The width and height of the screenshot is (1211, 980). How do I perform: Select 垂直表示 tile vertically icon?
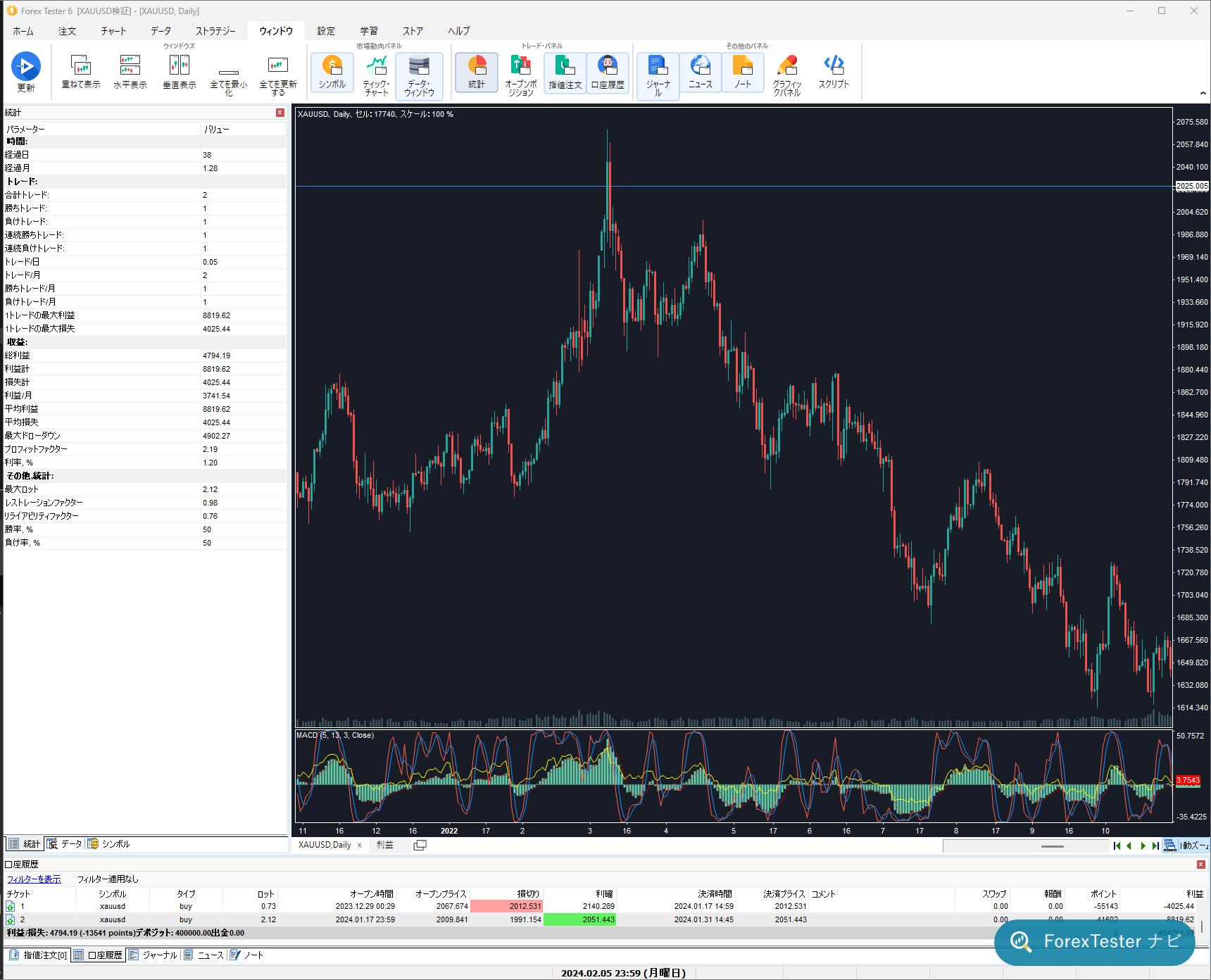(180, 73)
